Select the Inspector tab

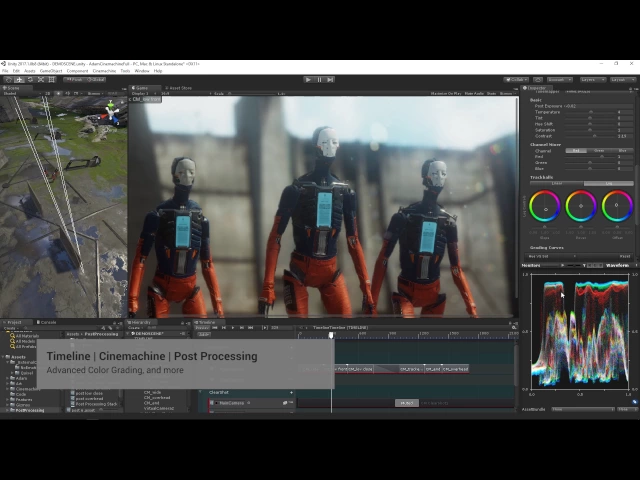coord(535,88)
